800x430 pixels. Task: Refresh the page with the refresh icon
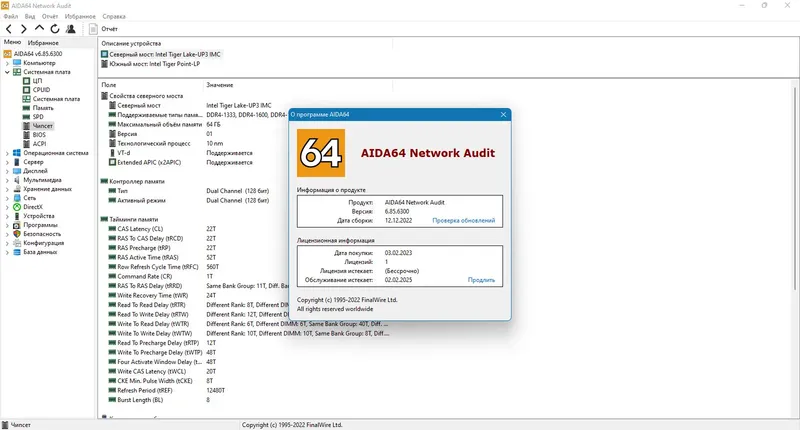tap(55, 29)
